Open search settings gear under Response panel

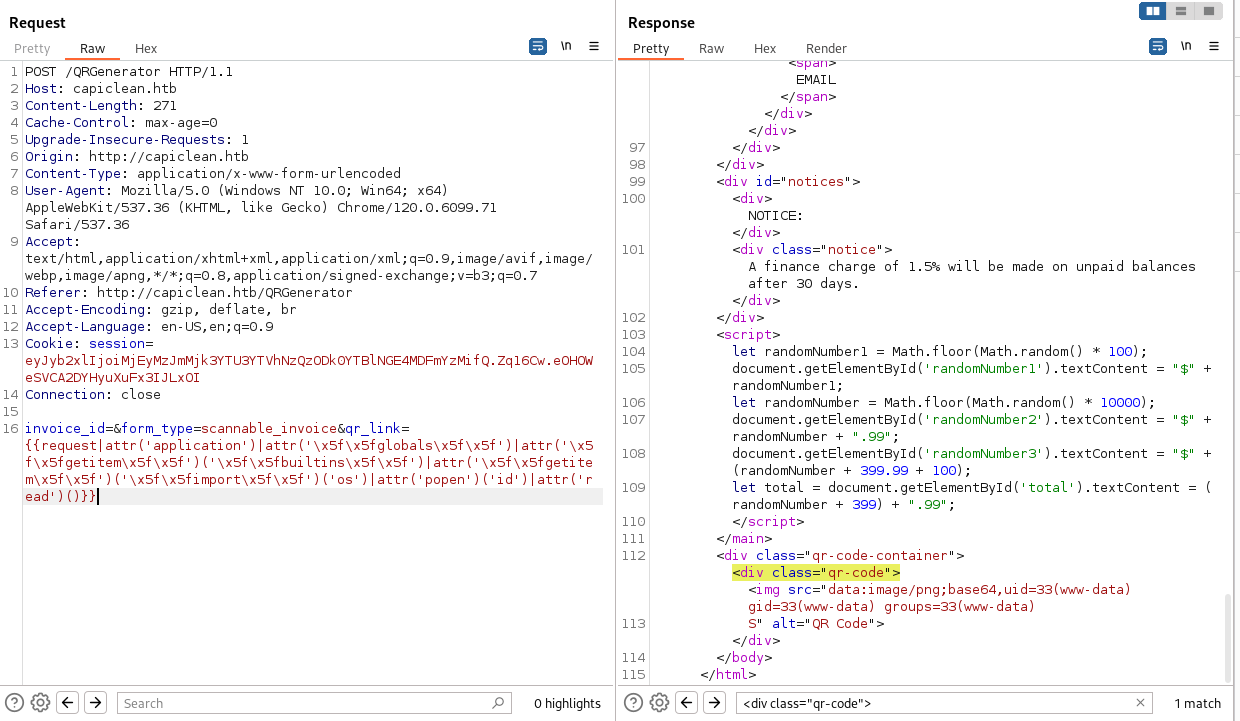tap(658, 702)
